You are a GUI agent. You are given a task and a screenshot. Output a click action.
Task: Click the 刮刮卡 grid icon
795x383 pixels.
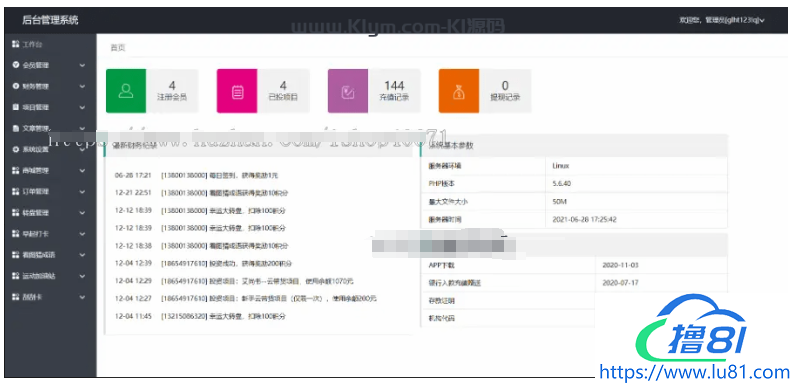pyautogui.click(x=16, y=297)
